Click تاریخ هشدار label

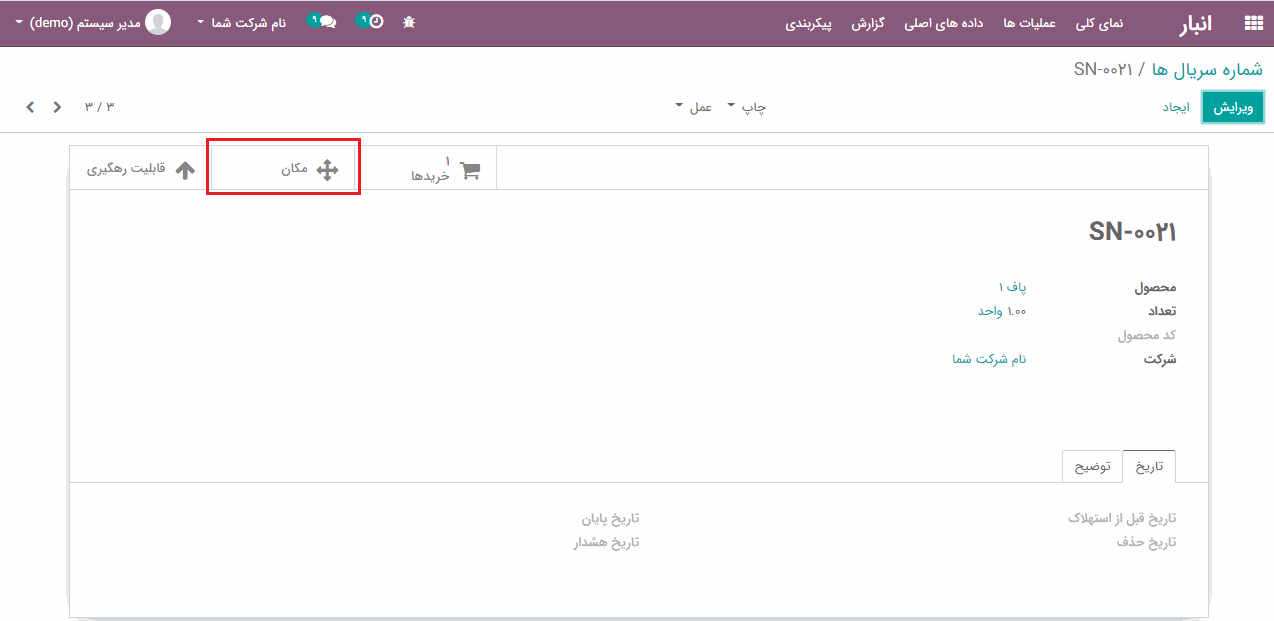click(x=606, y=542)
